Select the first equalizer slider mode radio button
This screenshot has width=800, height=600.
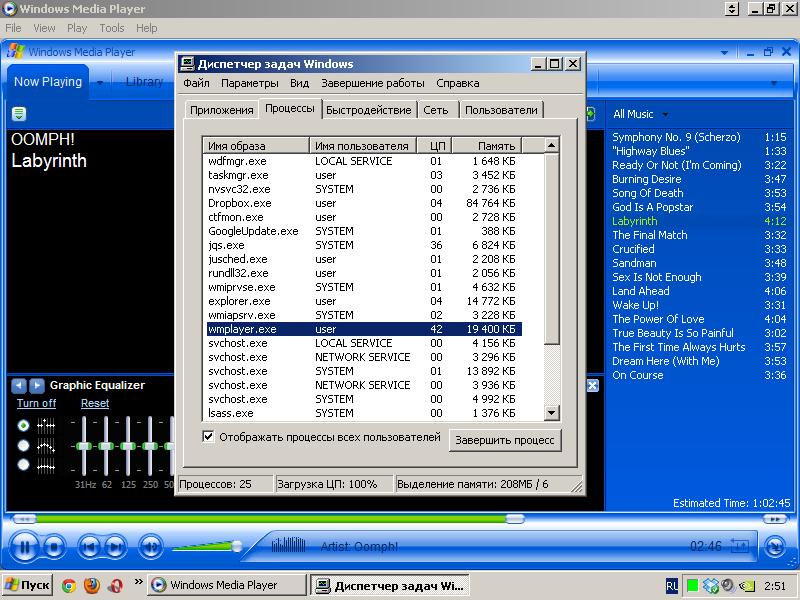coord(23,425)
